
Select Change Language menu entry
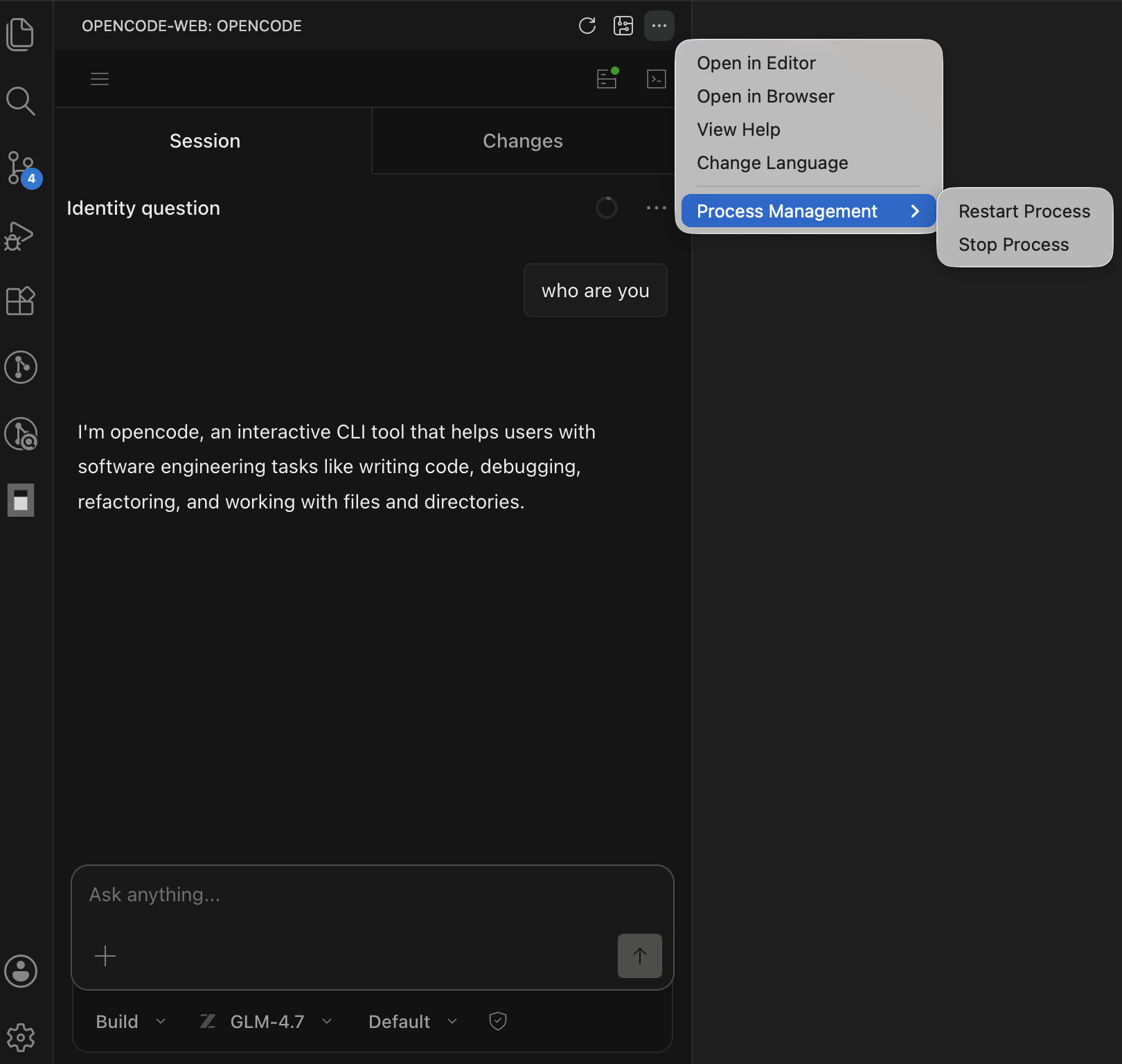[x=808, y=163]
